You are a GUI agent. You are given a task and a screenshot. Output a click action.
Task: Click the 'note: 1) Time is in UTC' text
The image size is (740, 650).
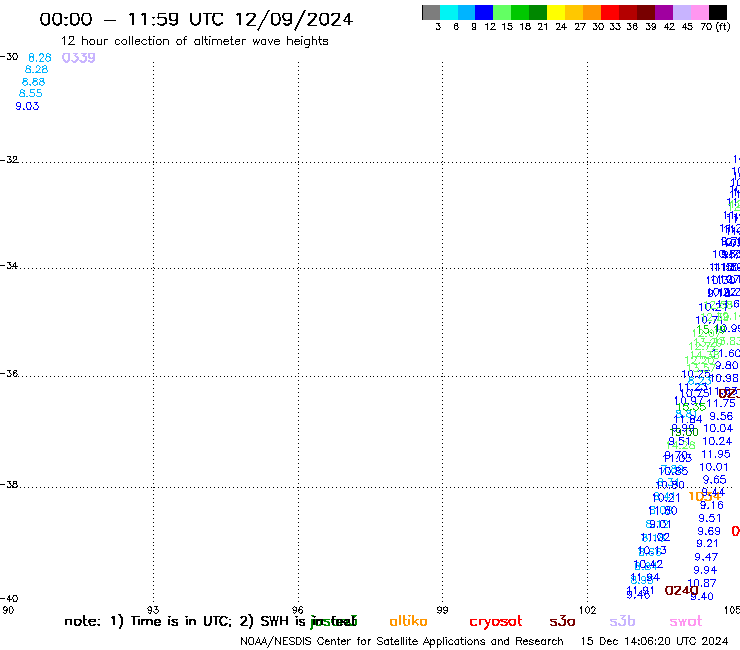148,621
